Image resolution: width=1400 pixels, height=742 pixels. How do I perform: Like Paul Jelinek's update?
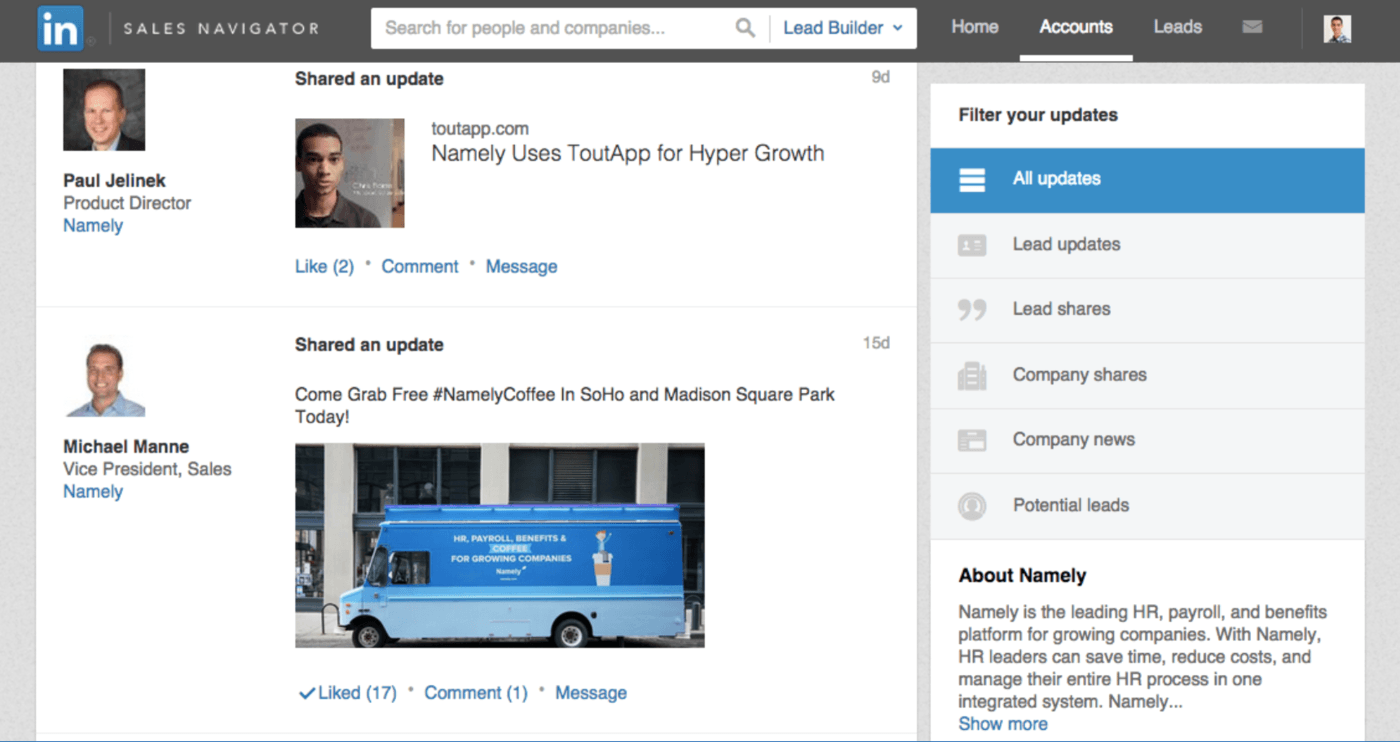click(x=324, y=267)
